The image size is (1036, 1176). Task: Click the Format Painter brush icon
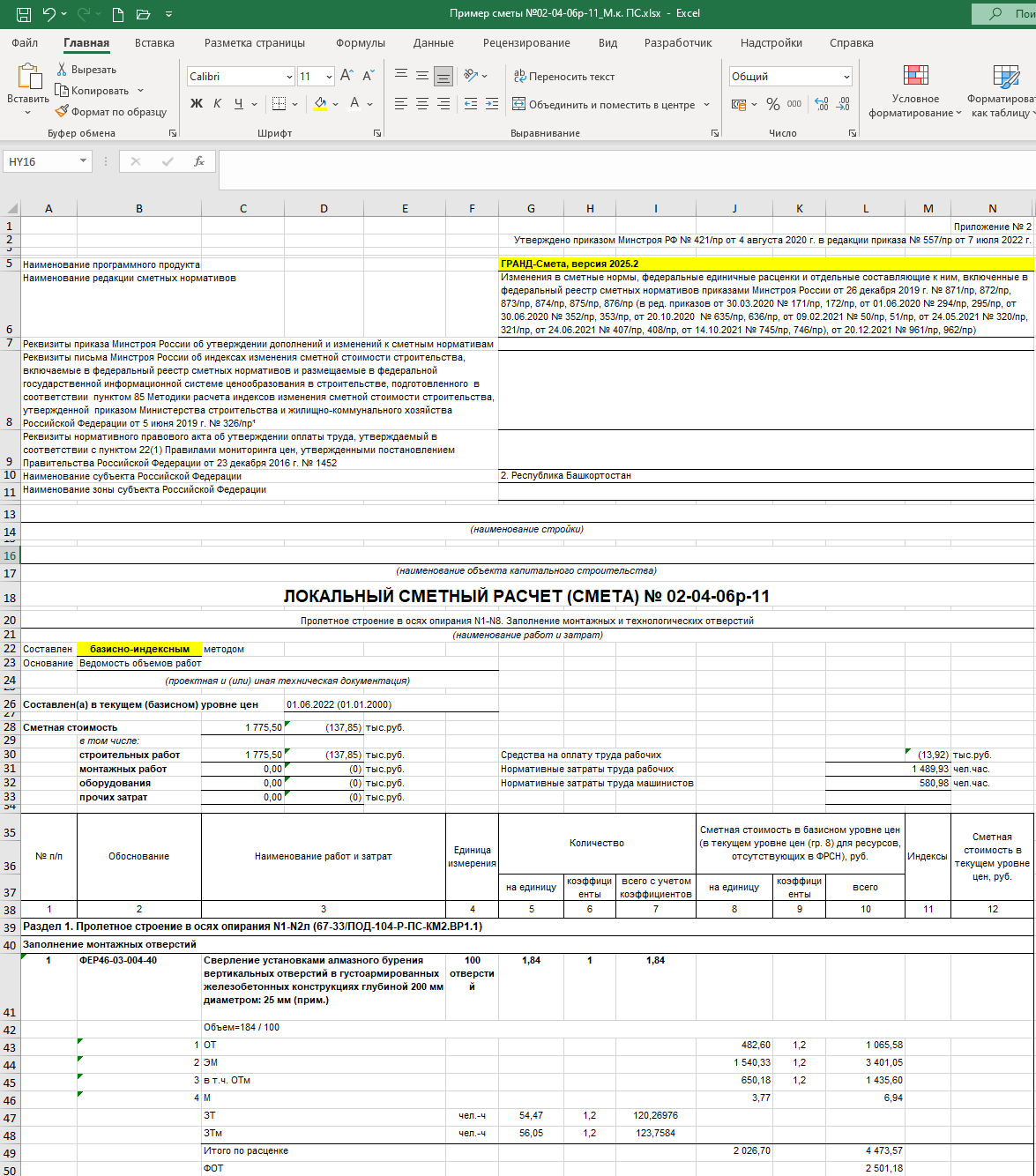tap(62, 112)
